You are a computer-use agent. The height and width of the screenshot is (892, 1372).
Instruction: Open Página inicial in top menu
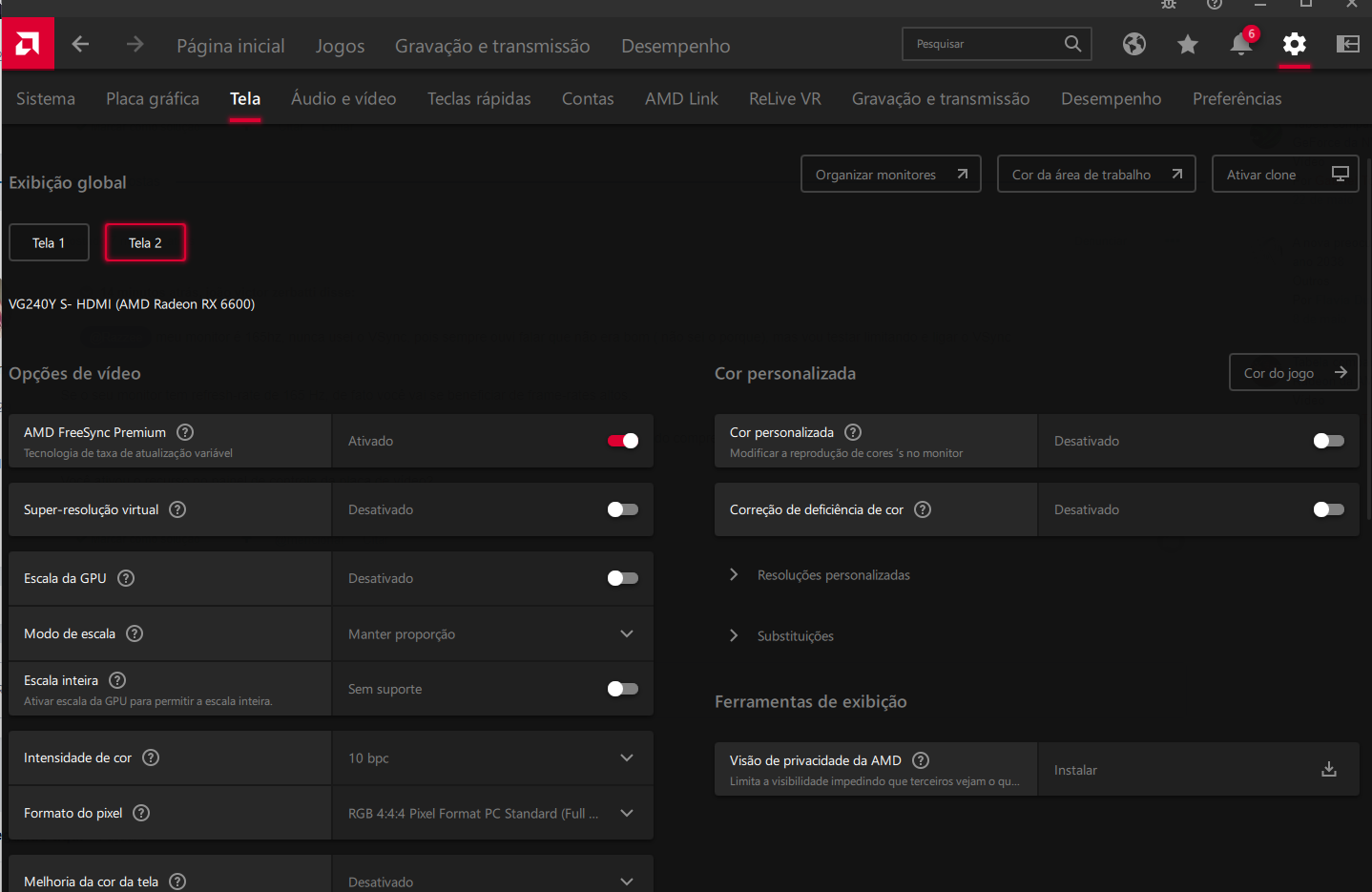click(x=231, y=46)
